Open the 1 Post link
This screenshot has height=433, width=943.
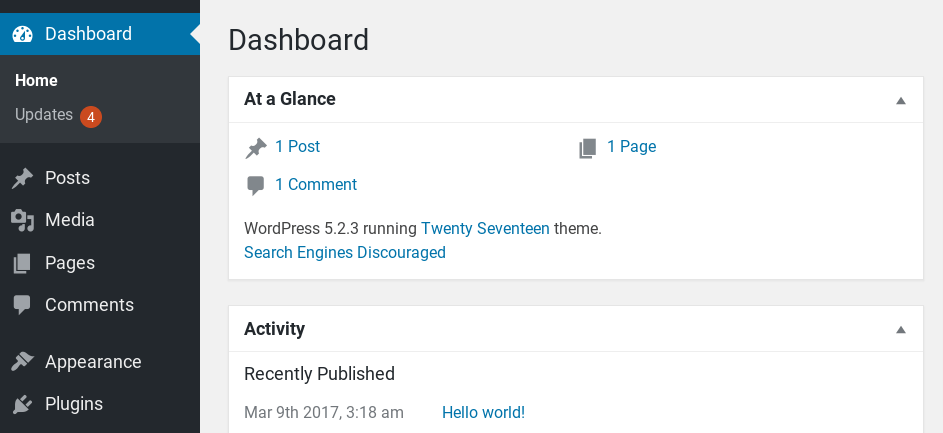(x=297, y=147)
